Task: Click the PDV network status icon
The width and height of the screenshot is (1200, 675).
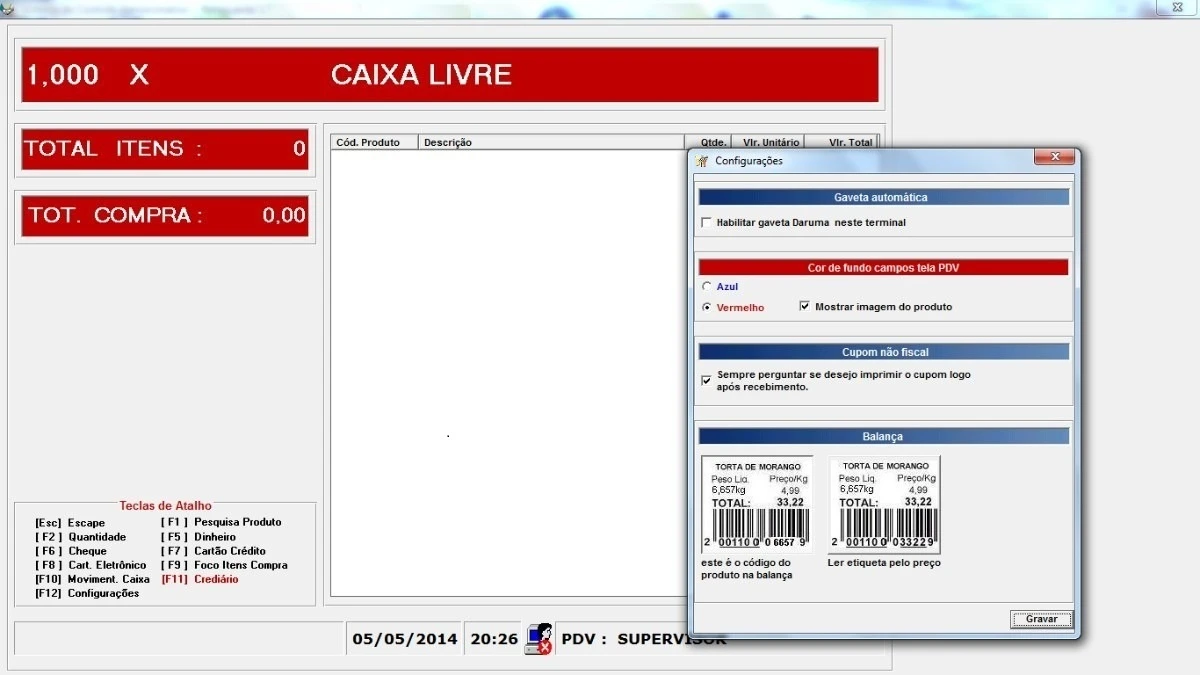Action: click(538, 639)
